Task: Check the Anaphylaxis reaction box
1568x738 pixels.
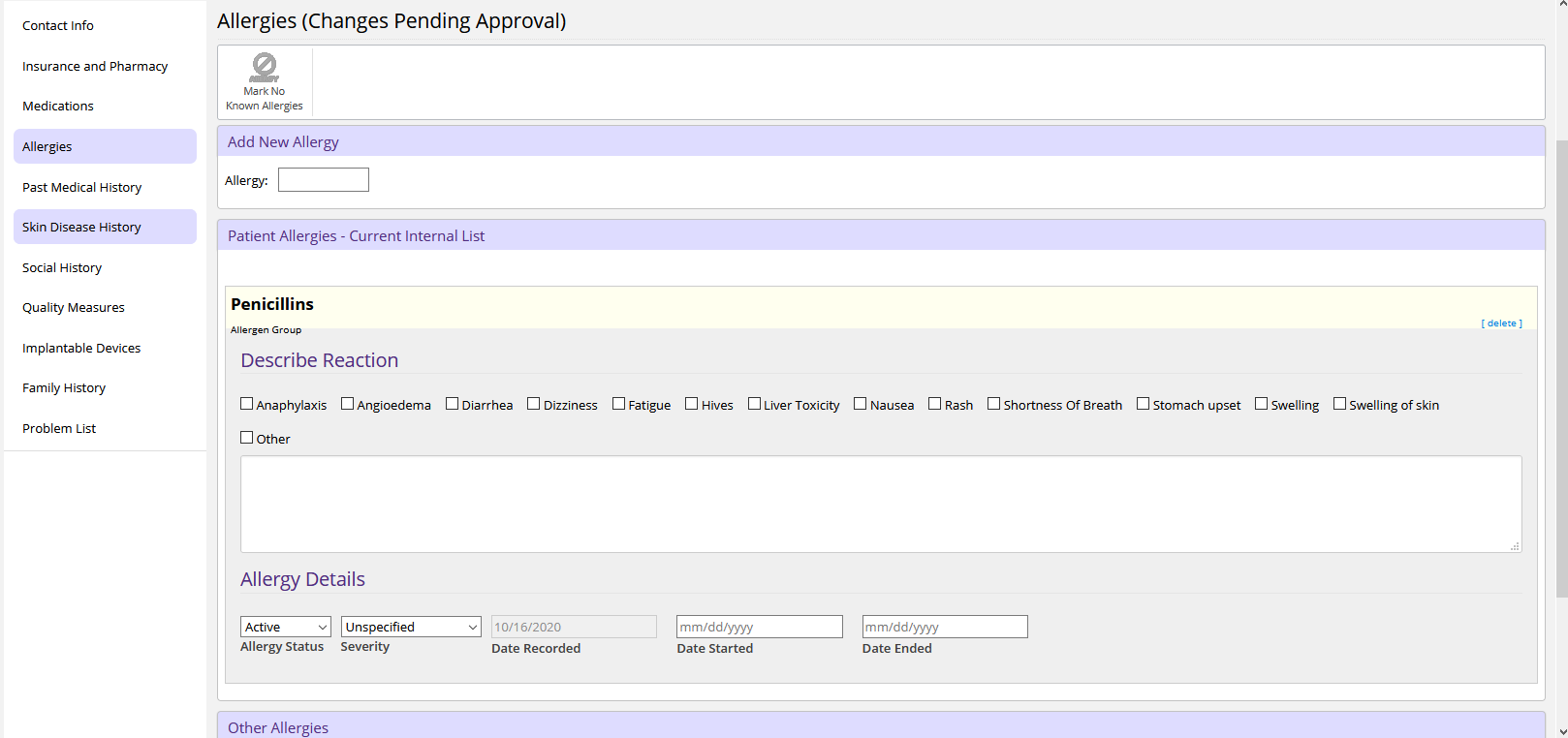Action: (247, 404)
